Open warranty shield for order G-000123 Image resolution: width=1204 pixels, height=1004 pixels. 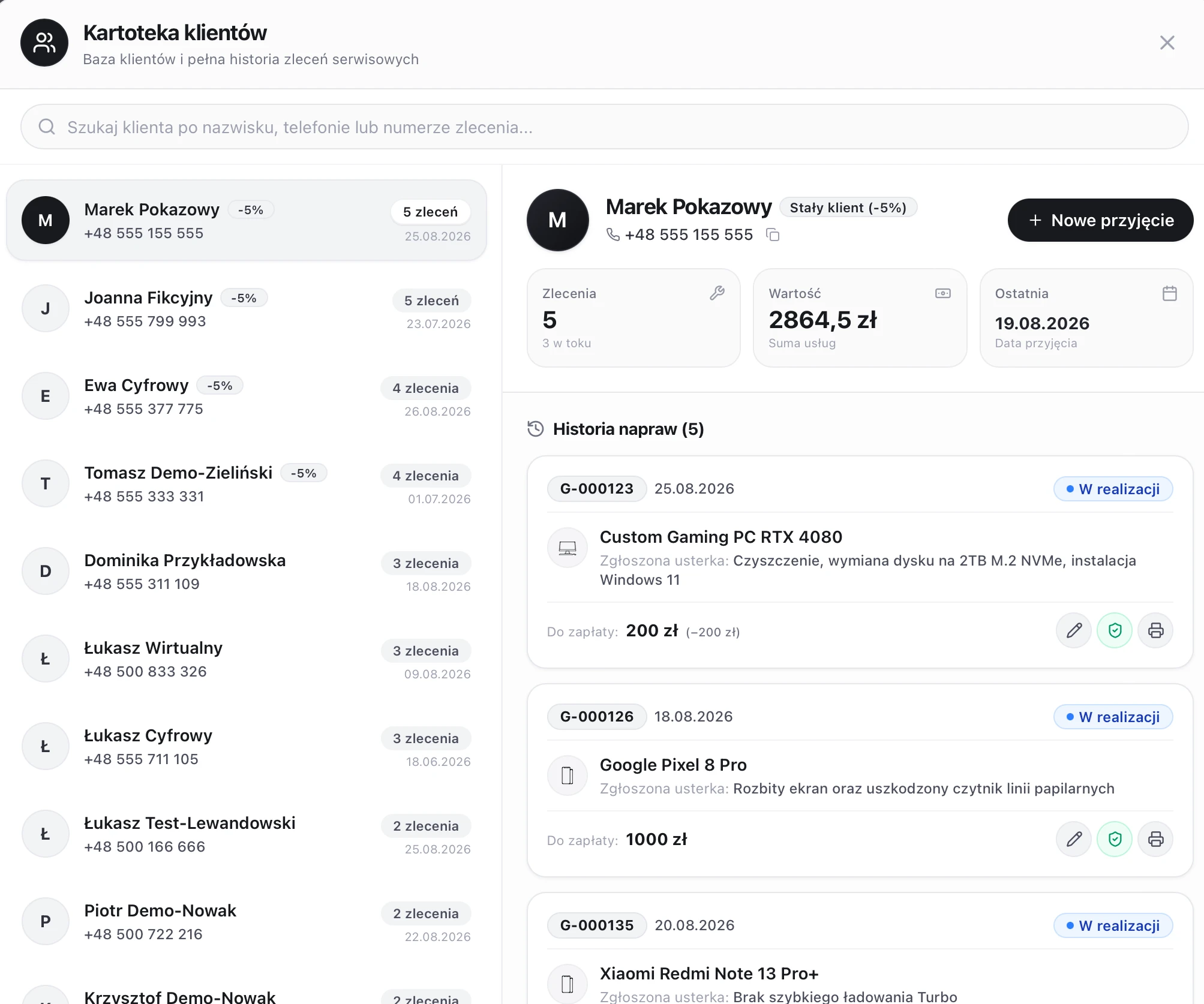(1115, 630)
